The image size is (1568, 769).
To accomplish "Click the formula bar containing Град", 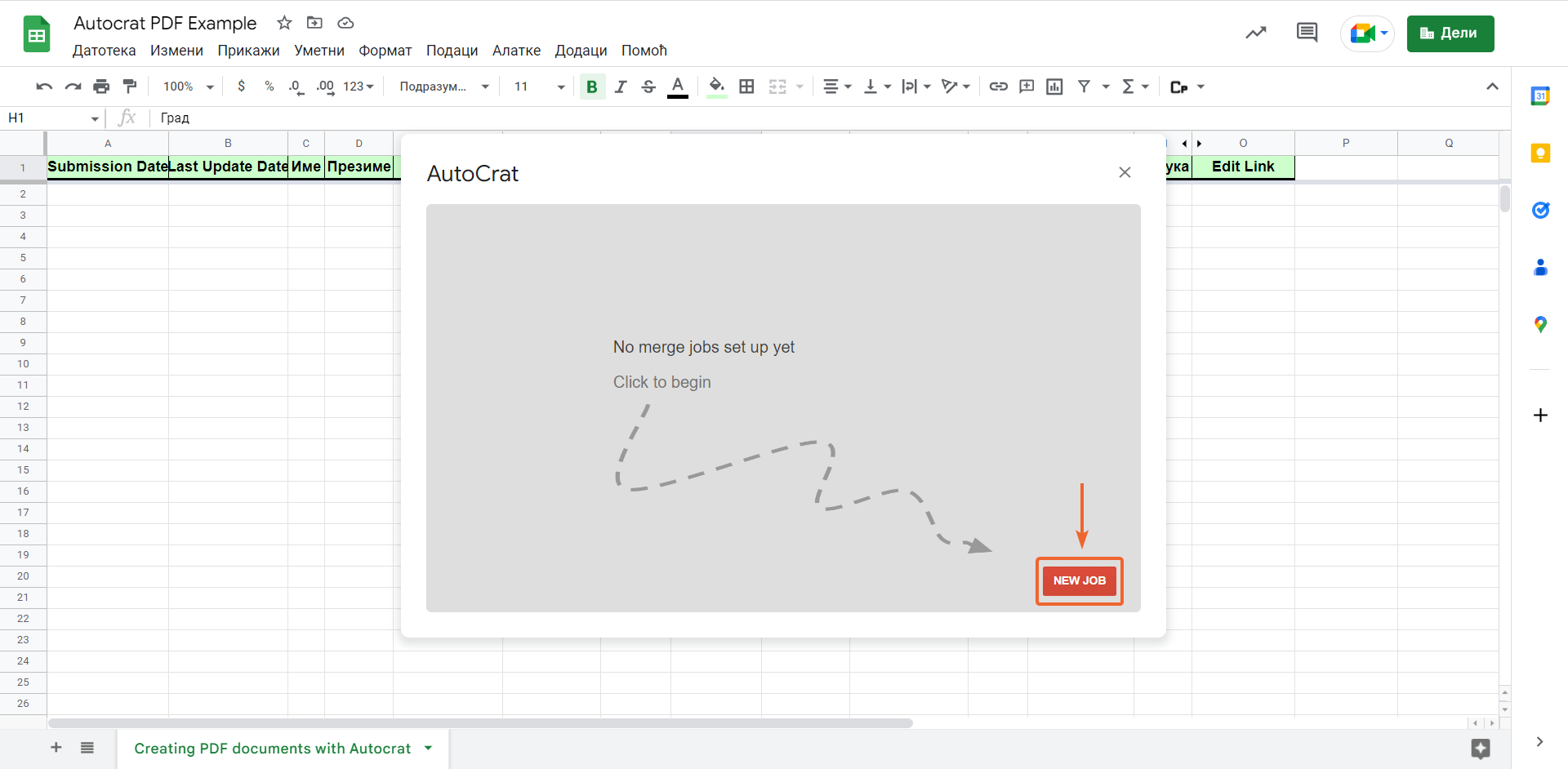I will point(829,118).
